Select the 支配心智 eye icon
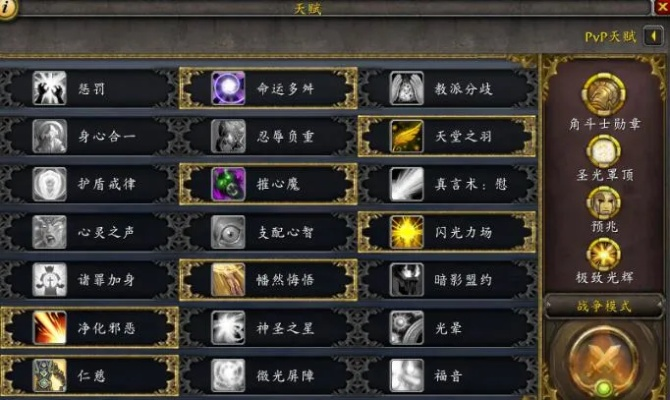The image size is (670, 400). pyautogui.click(x=228, y=232)
